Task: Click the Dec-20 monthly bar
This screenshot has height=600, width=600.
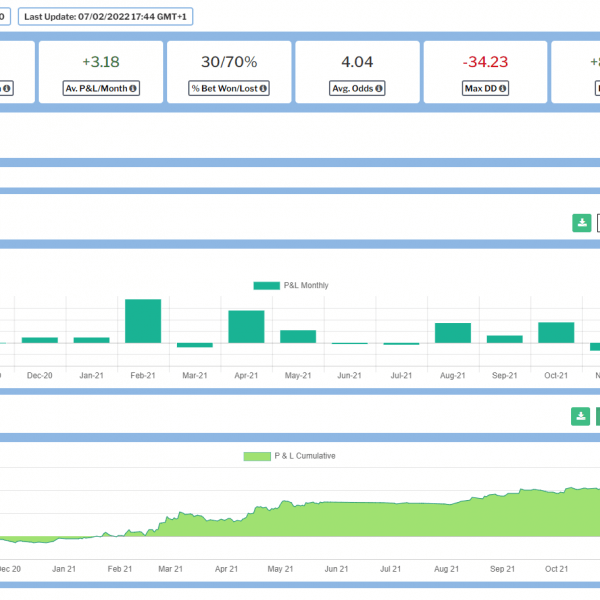Action: (x=40, y=340)
